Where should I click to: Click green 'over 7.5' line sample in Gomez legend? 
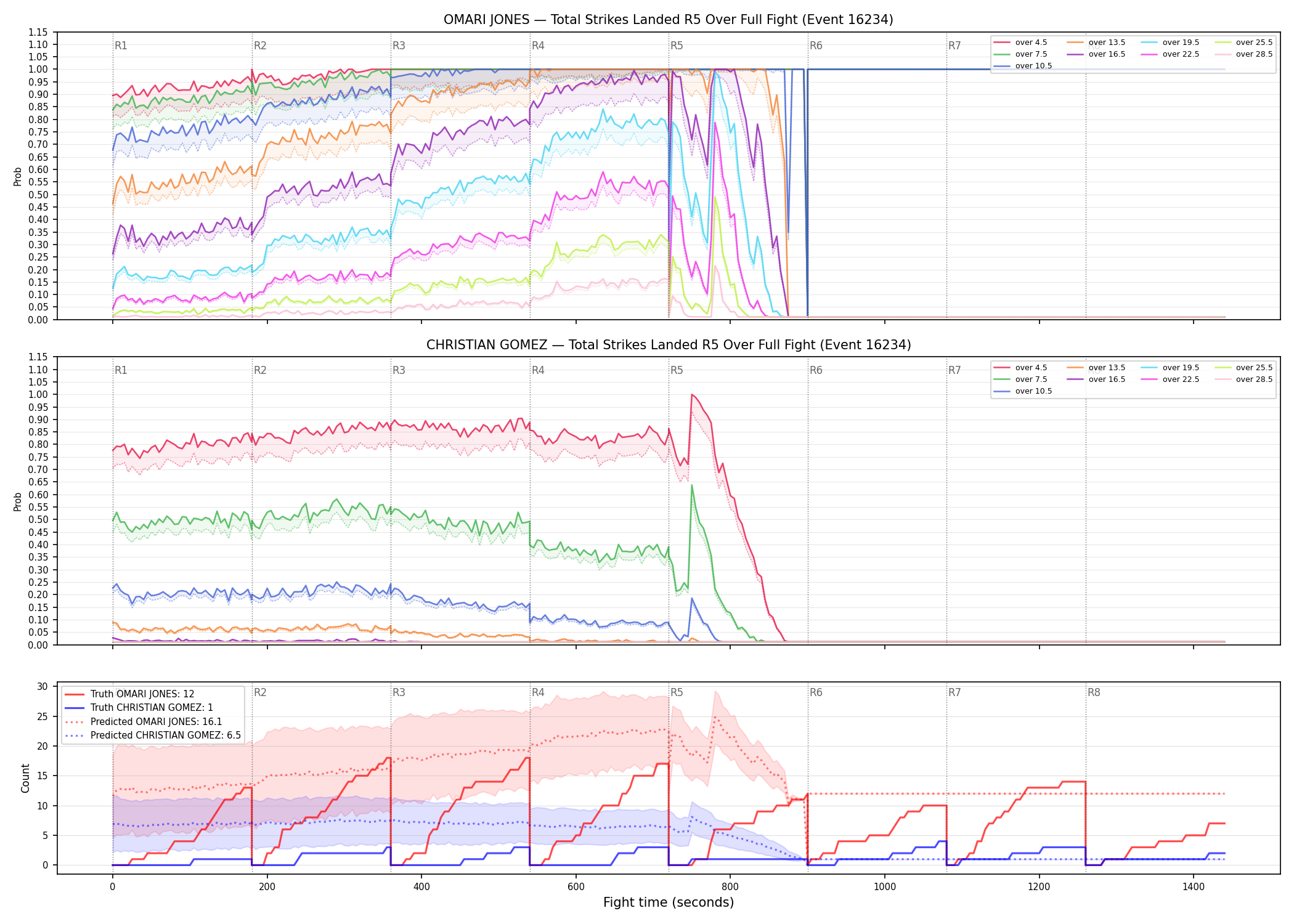pos(1002,379)
